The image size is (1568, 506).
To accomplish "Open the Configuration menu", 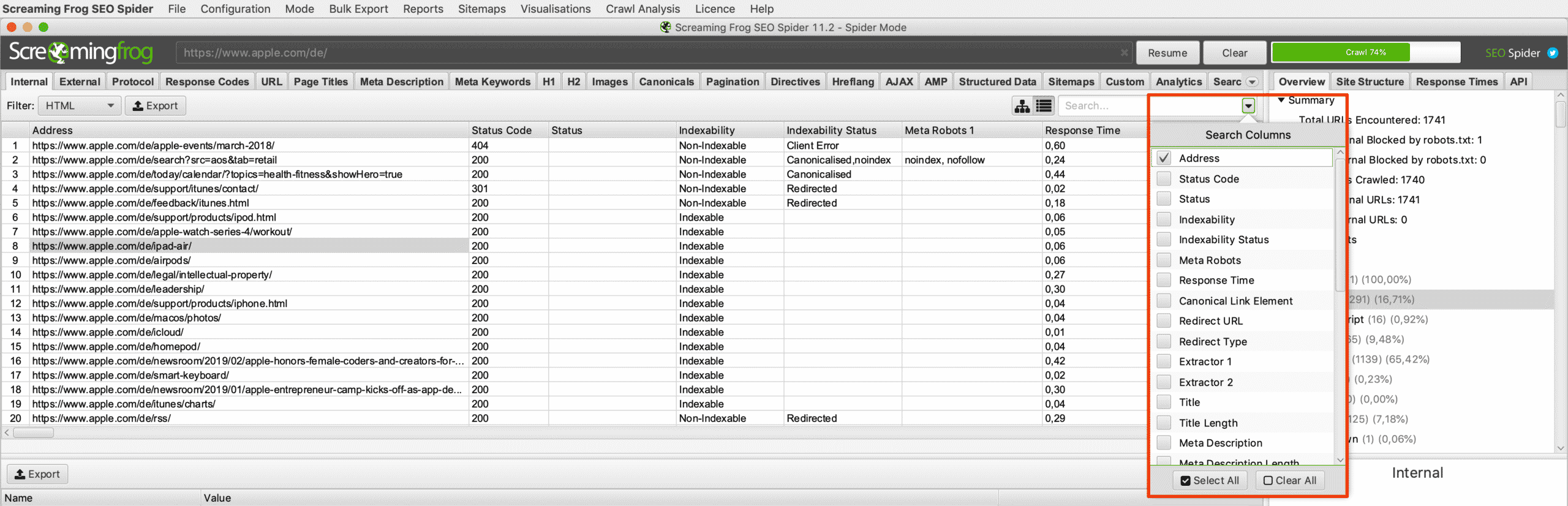I will pyautogui.click(x=235, y=9).
